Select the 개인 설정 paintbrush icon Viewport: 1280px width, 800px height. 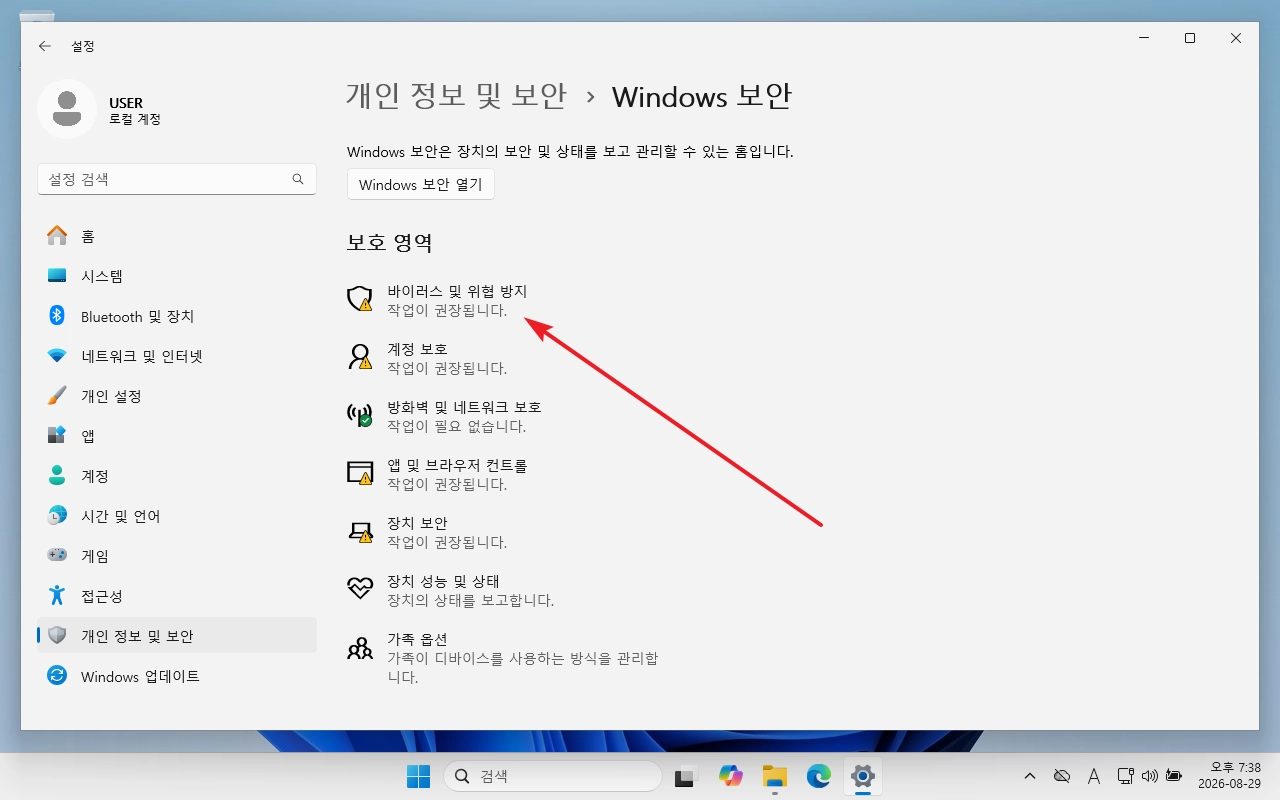[57, 396]
